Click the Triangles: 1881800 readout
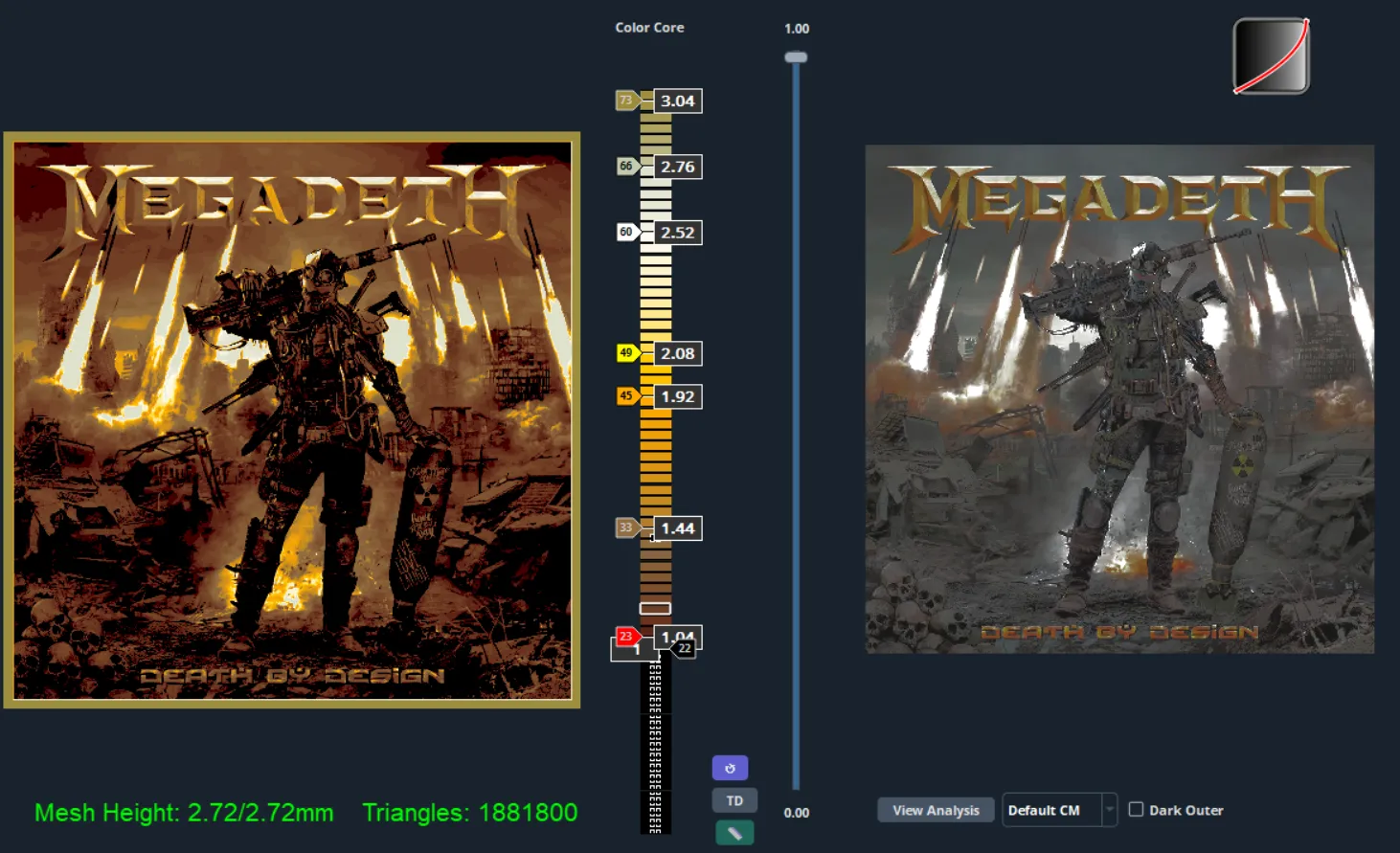Screen dimensions: 1400x853 [470, 813]
